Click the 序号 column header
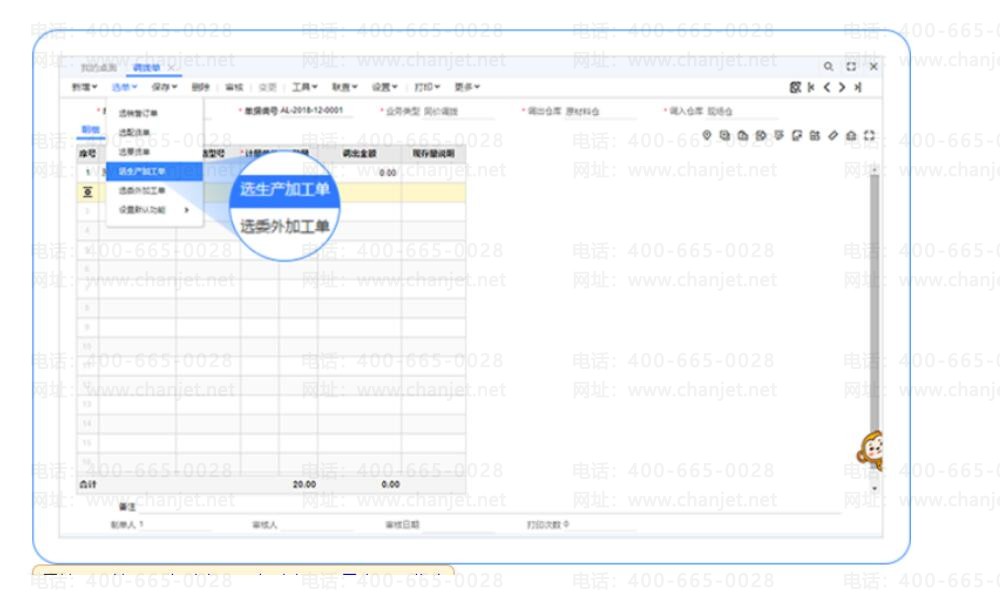 (x=87, y=154)
